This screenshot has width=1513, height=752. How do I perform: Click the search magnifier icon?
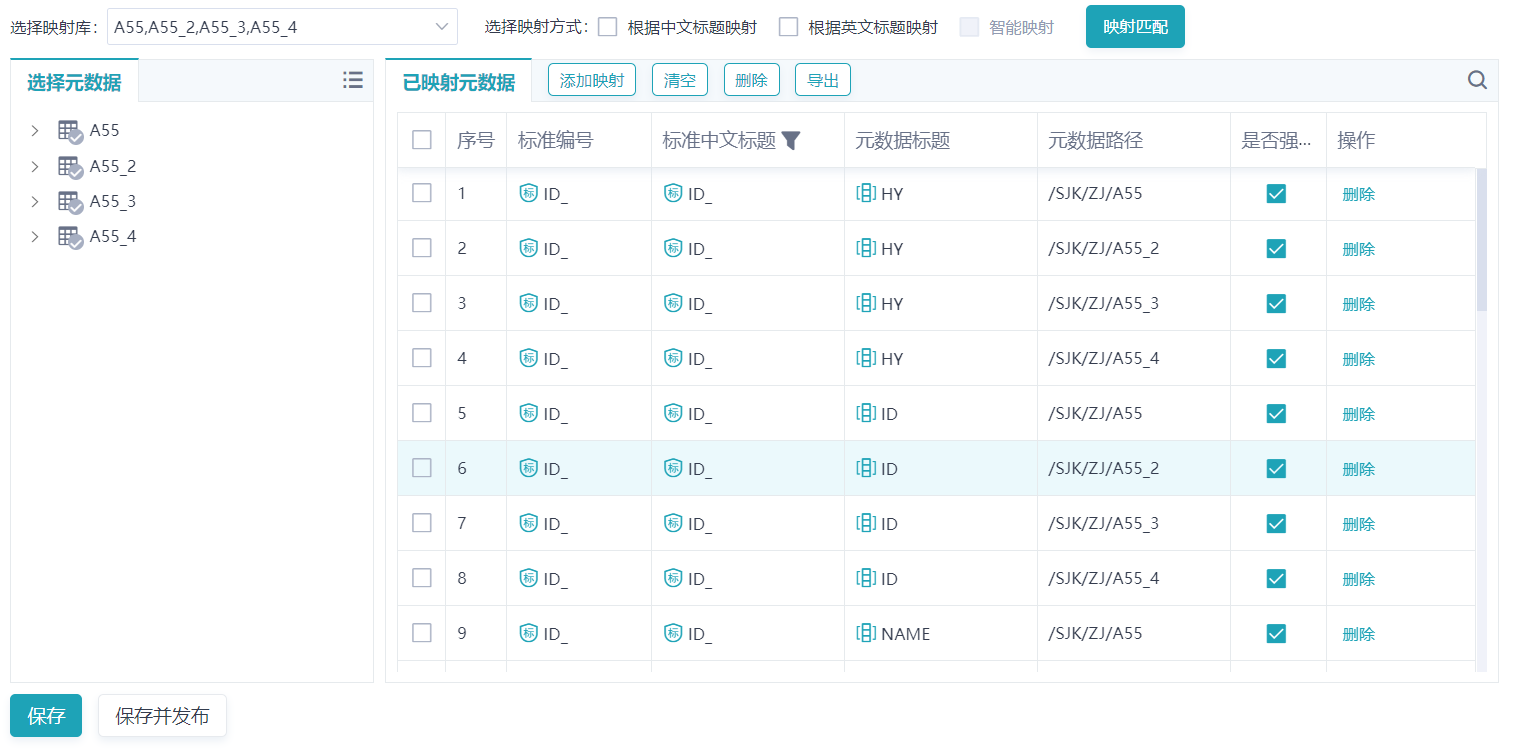tap(1477, 81)
